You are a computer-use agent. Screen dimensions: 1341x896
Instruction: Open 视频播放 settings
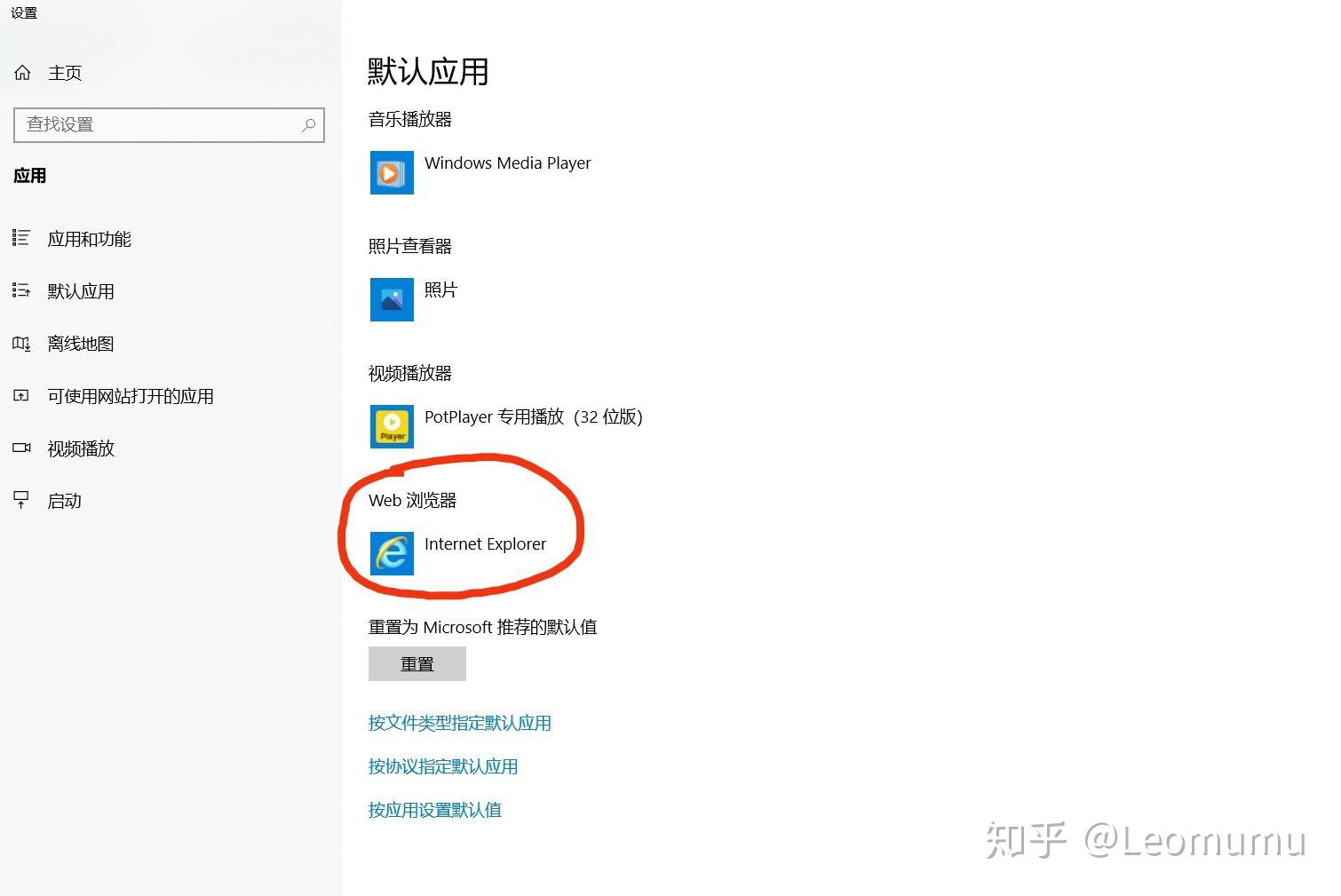(81, 448)
